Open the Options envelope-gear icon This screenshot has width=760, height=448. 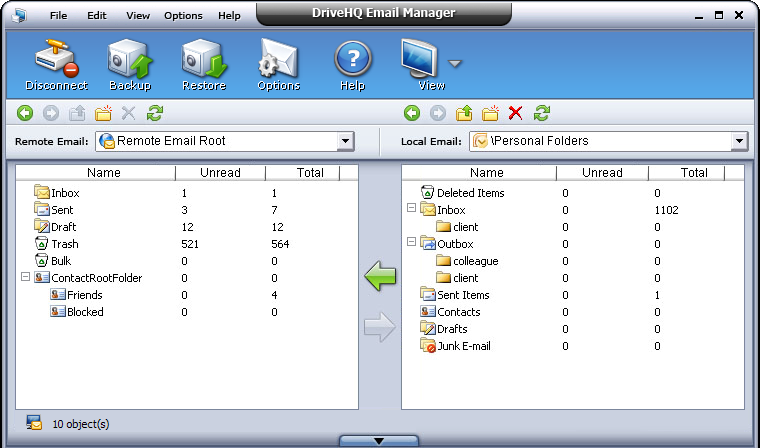278,62
